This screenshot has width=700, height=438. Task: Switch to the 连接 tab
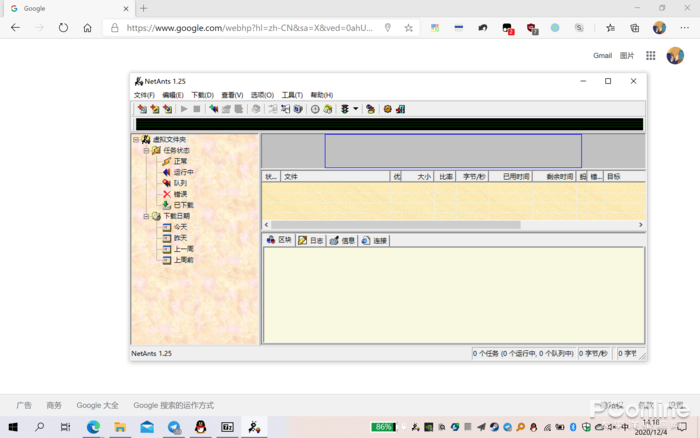coord(374,241)
